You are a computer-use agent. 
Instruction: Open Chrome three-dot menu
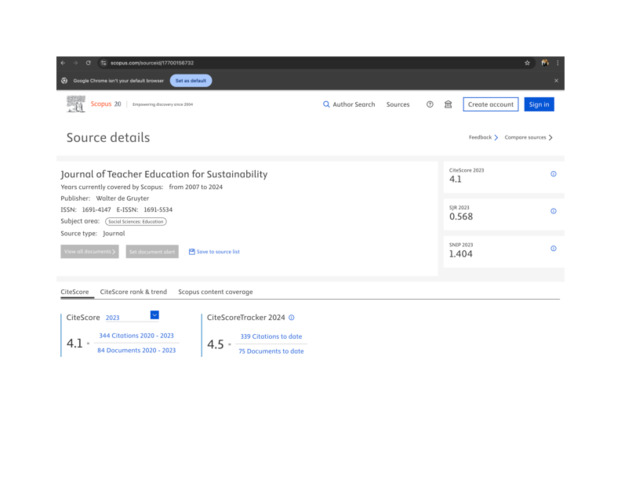coord(558,63)
